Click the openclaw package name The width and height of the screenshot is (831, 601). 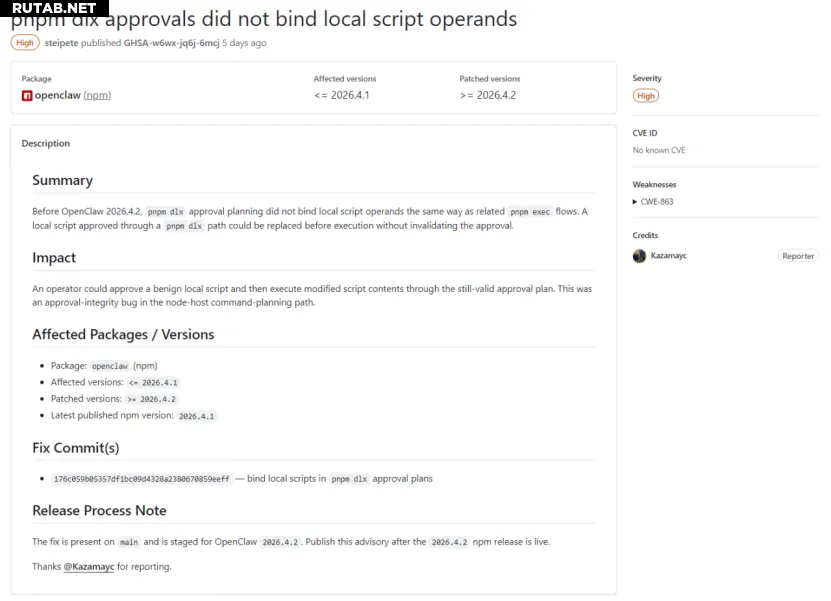(x=58, y=96)
